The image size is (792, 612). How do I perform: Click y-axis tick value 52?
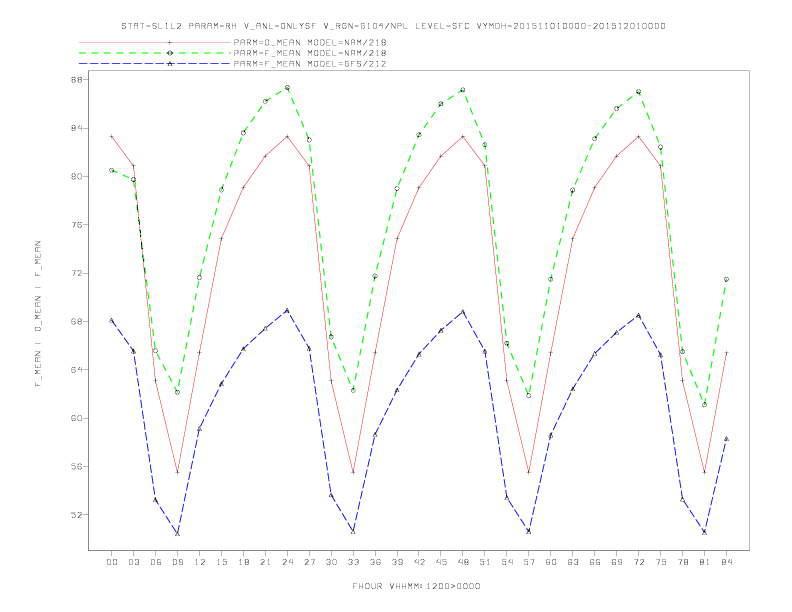click(77, 515)
